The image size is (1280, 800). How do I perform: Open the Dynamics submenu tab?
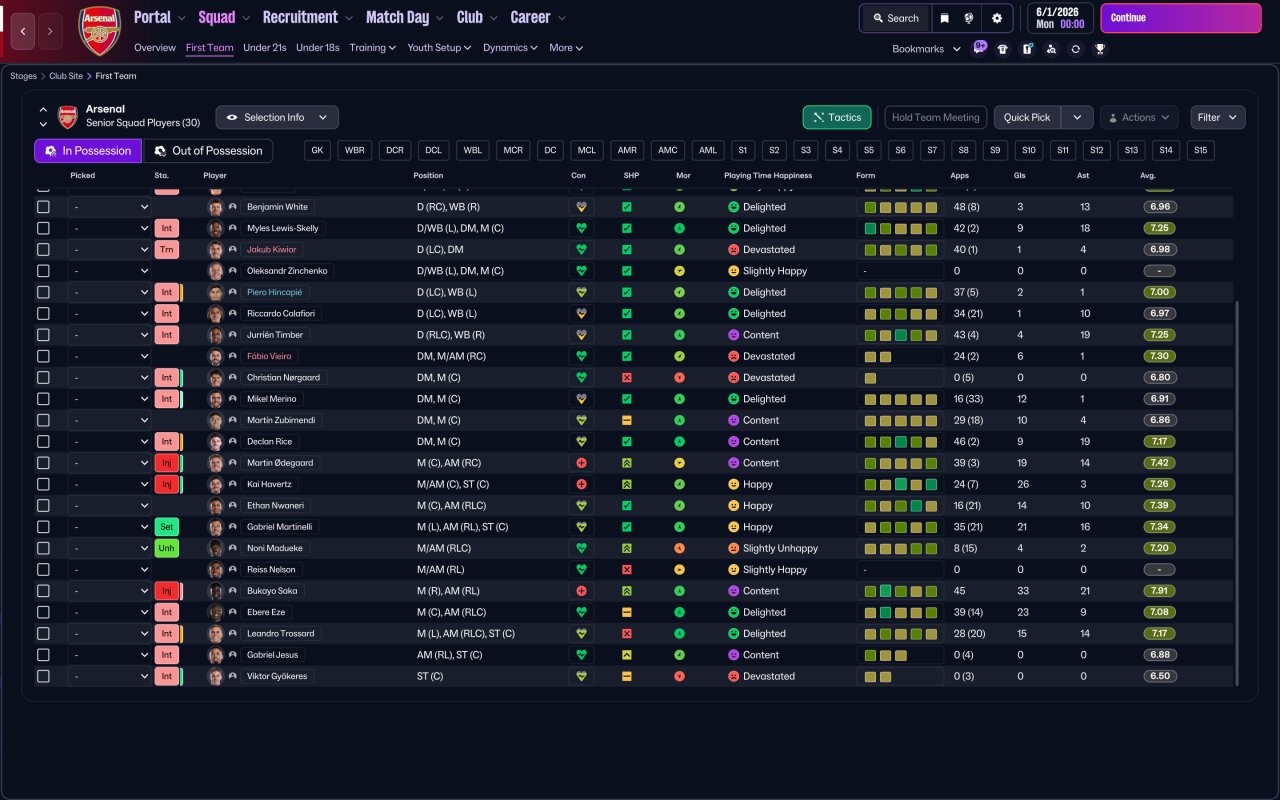click(510, 47)
